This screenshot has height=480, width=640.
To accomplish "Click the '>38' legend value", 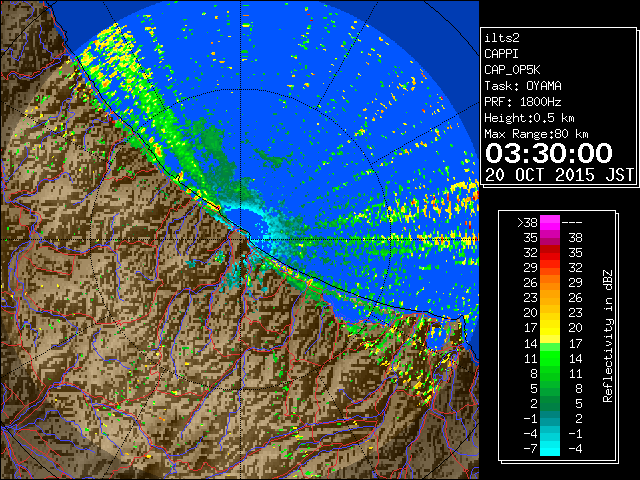I will click(527, 222).
